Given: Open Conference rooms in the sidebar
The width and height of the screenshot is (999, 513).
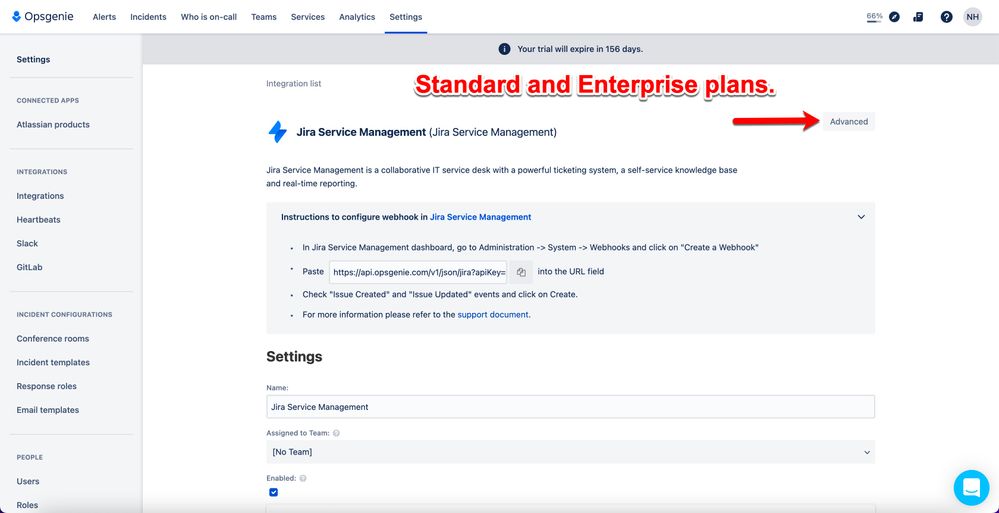Looking at the screenshot, I should click(53, 338).
